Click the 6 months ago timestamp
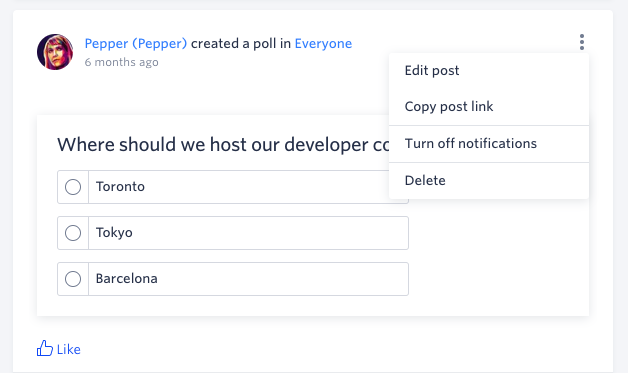Screen dimensions: 628x373 coord(121,62)
